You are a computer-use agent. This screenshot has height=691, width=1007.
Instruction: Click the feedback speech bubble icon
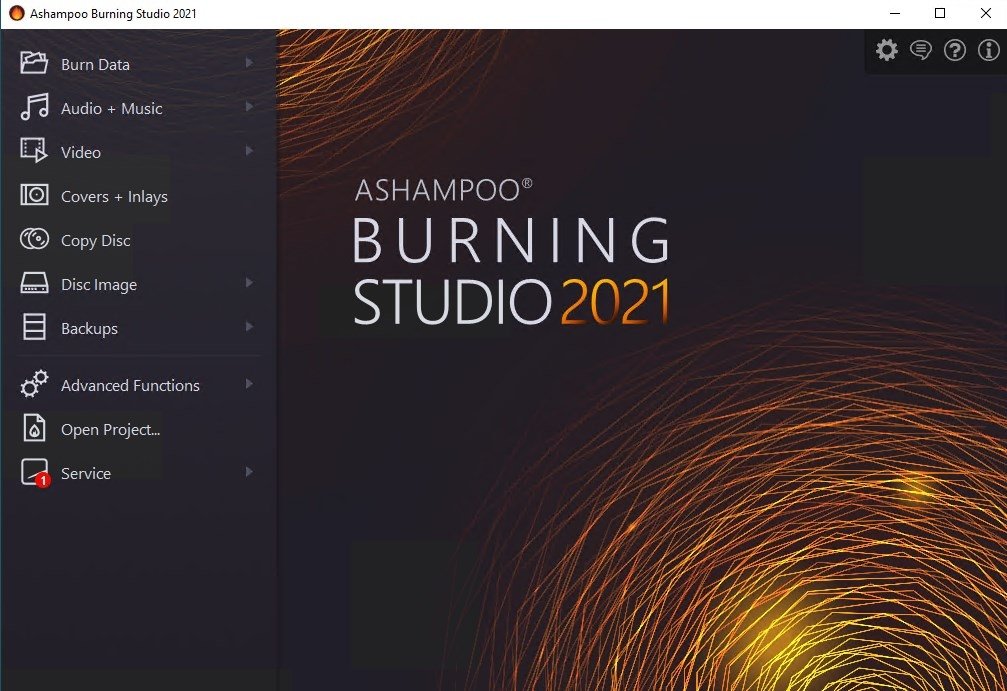(921, 50)
